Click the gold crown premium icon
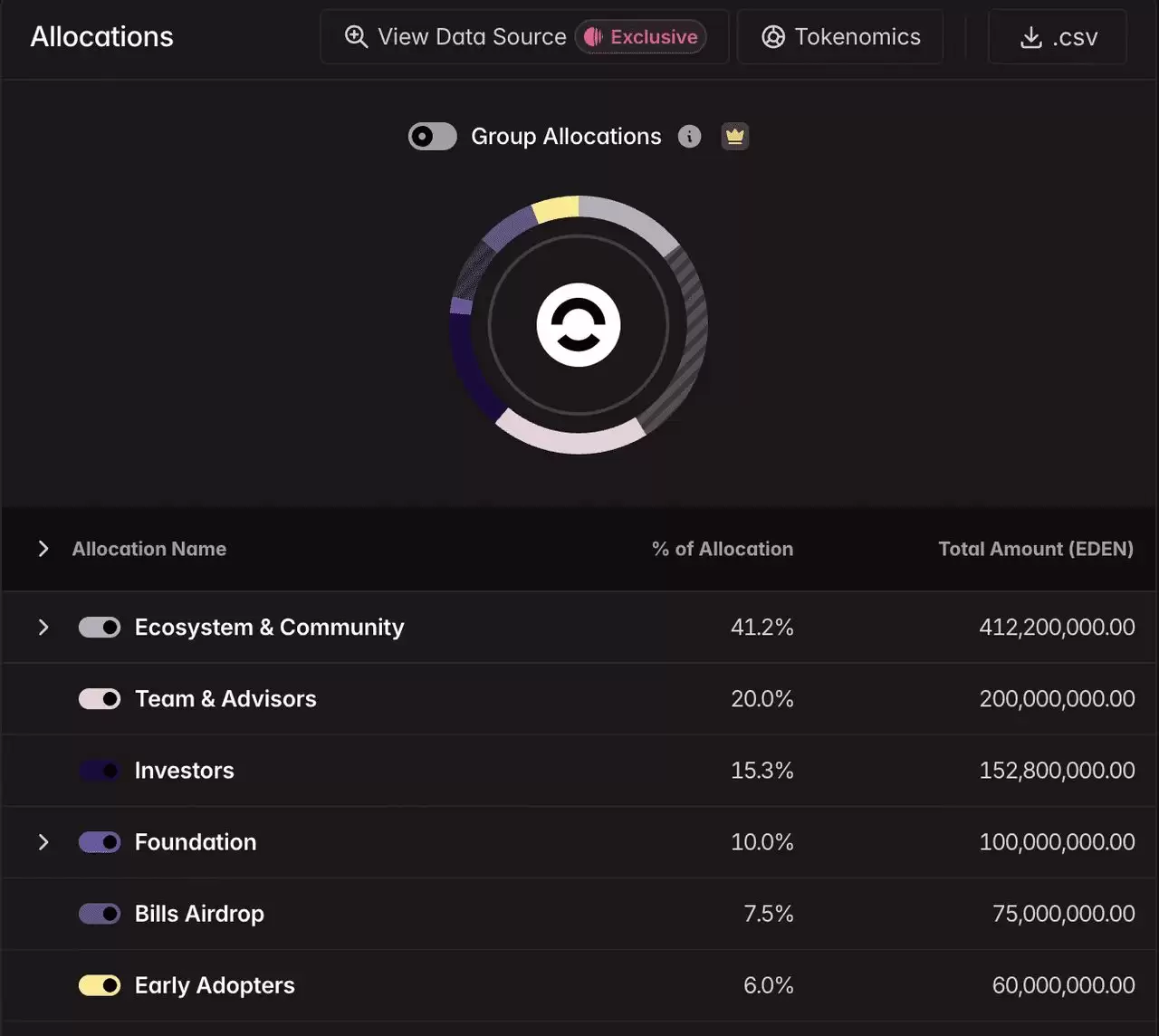 pyautogui.click(x=734, y=137)
